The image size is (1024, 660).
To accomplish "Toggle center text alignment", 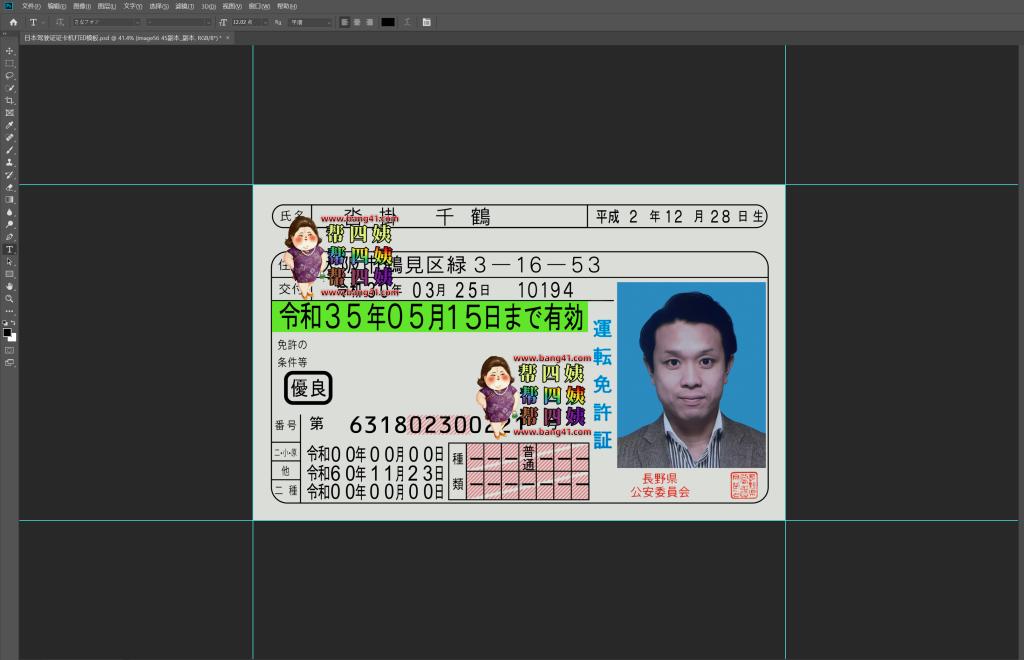I will 357,21.
